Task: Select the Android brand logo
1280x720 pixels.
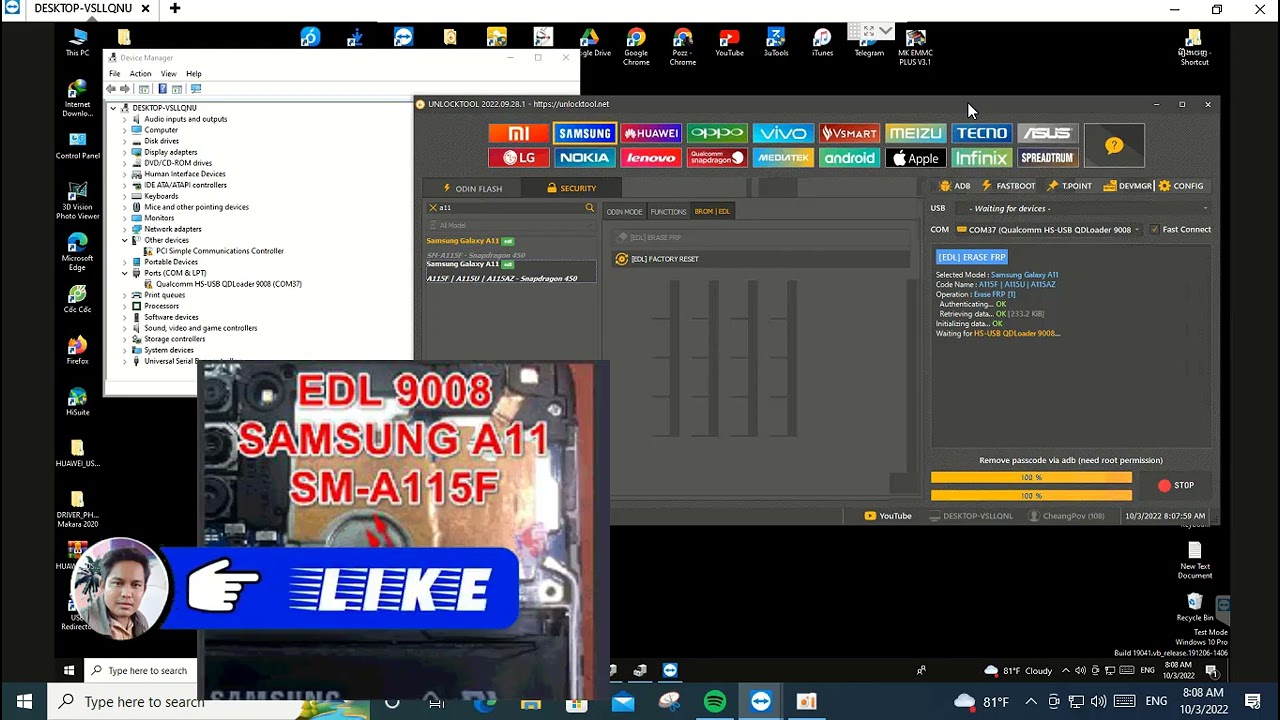Action: (849, 158)
